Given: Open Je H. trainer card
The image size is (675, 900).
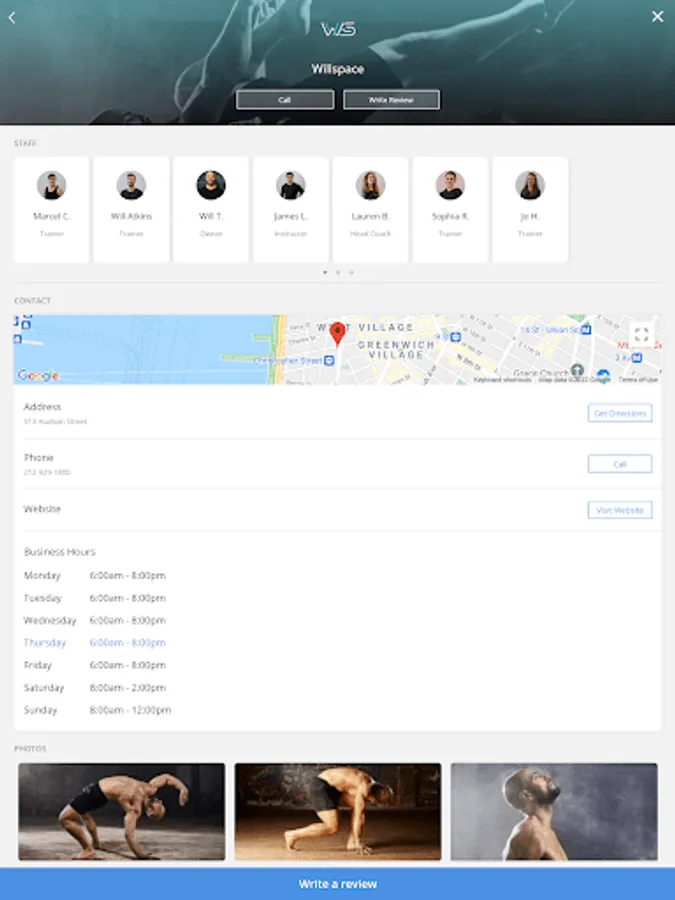Looking at the screenshot, I should click(x=530, y=210).
